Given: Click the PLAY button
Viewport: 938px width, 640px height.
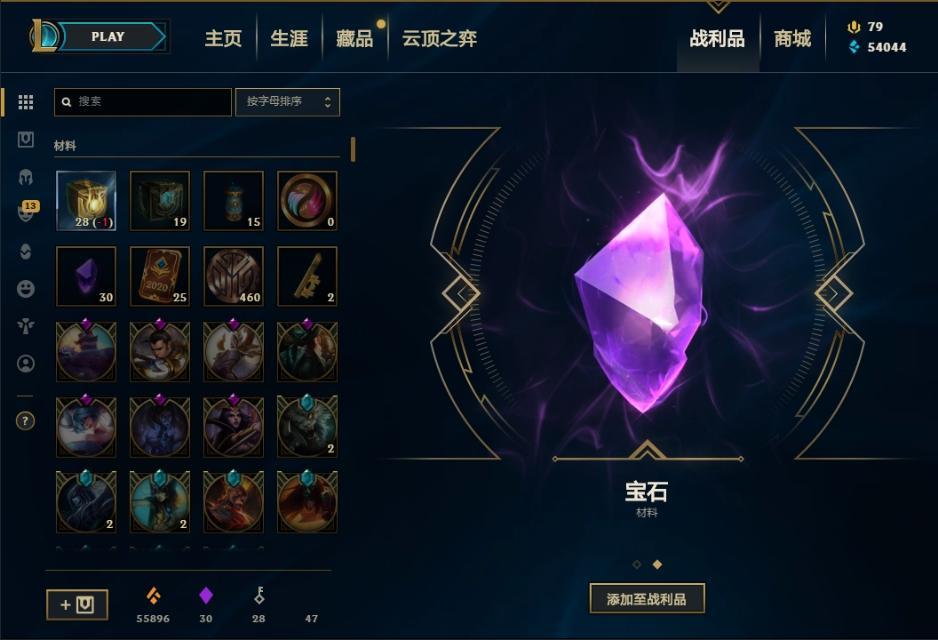Looking at the screenshot, I should pyautogui.click(x=108, y=36).
